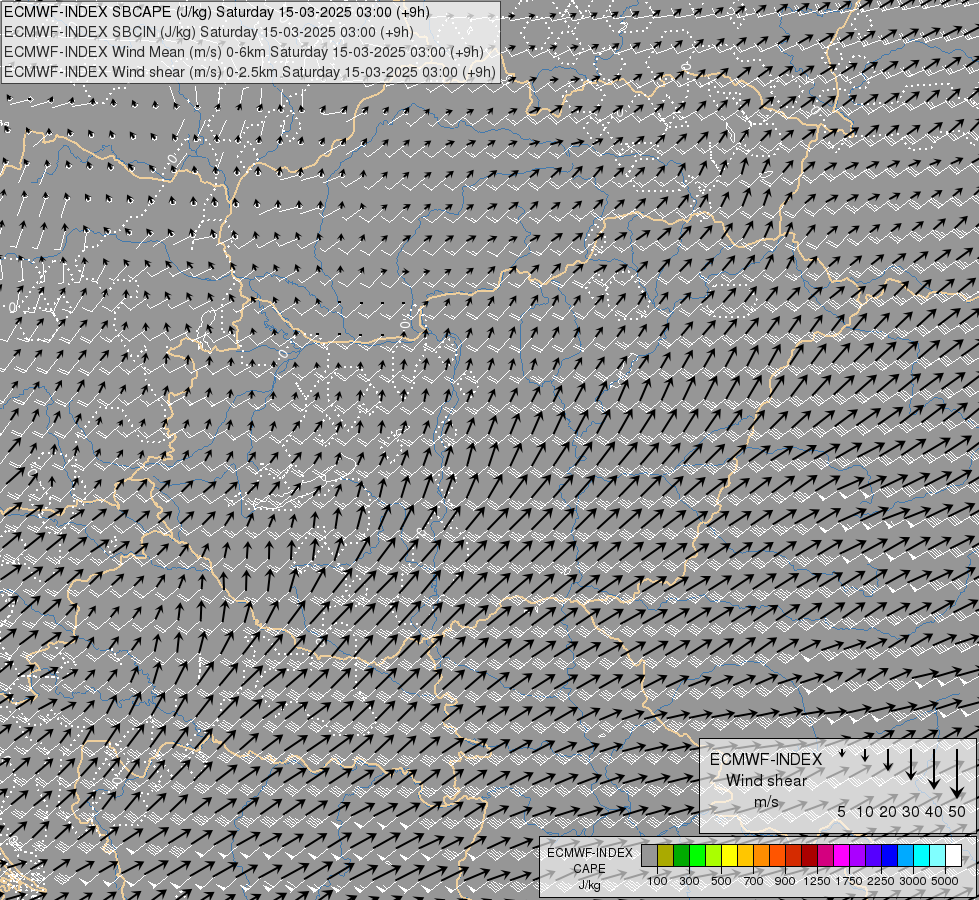Click the 300 CAPE scale value
Image resolution: width=979 pixels, height=900 pixels.
click(689, 881)
